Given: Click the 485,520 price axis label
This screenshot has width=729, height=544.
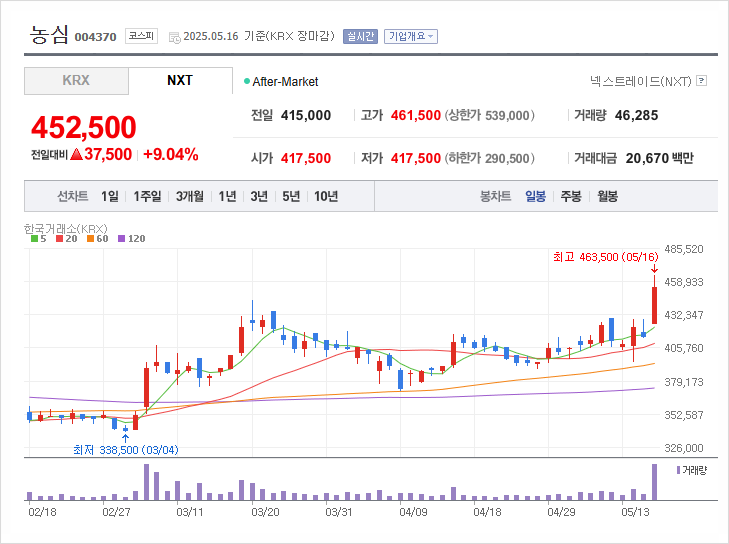Looking at the screenshot, I should point(684,249).
